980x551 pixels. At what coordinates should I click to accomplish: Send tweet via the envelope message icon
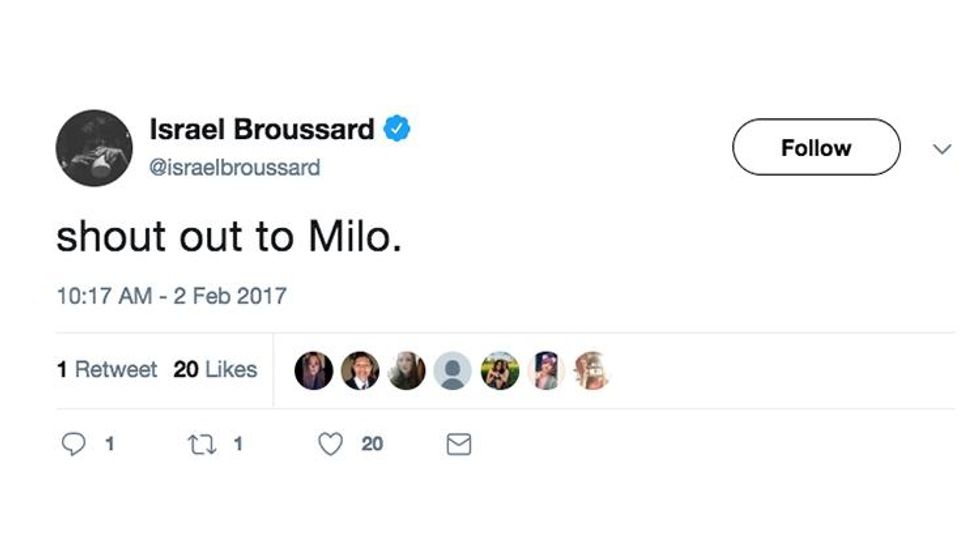coord(458,444)
